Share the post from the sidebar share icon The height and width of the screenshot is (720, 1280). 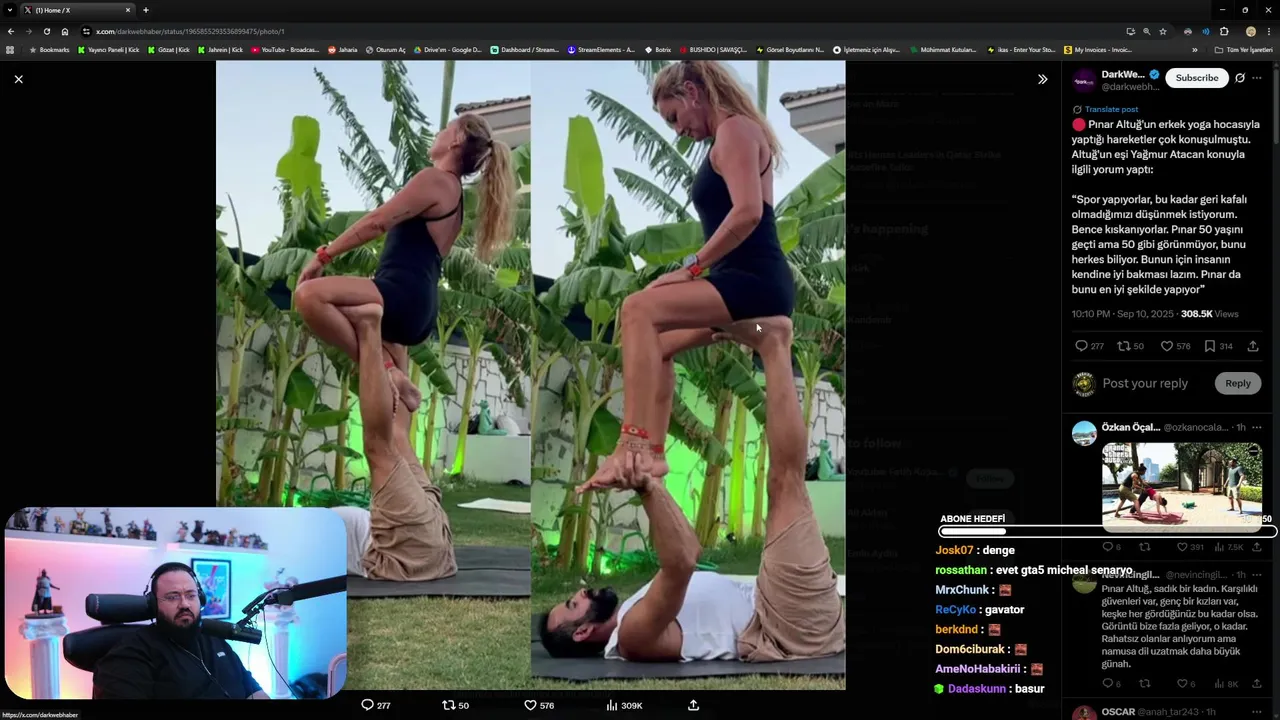pos(1253,346)
